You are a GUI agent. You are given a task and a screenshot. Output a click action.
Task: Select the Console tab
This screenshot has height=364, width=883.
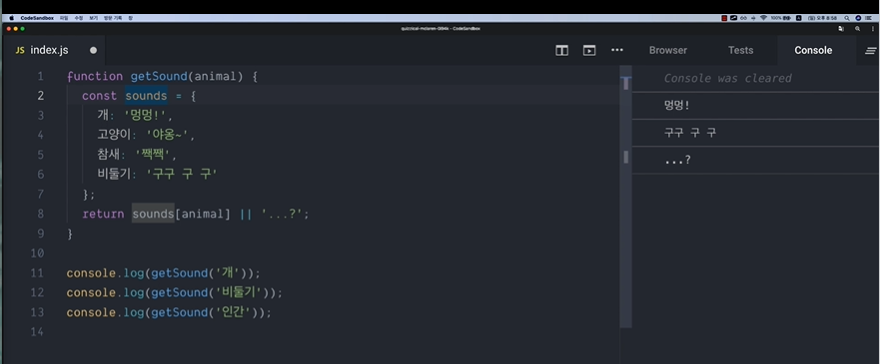click(813, 50)
